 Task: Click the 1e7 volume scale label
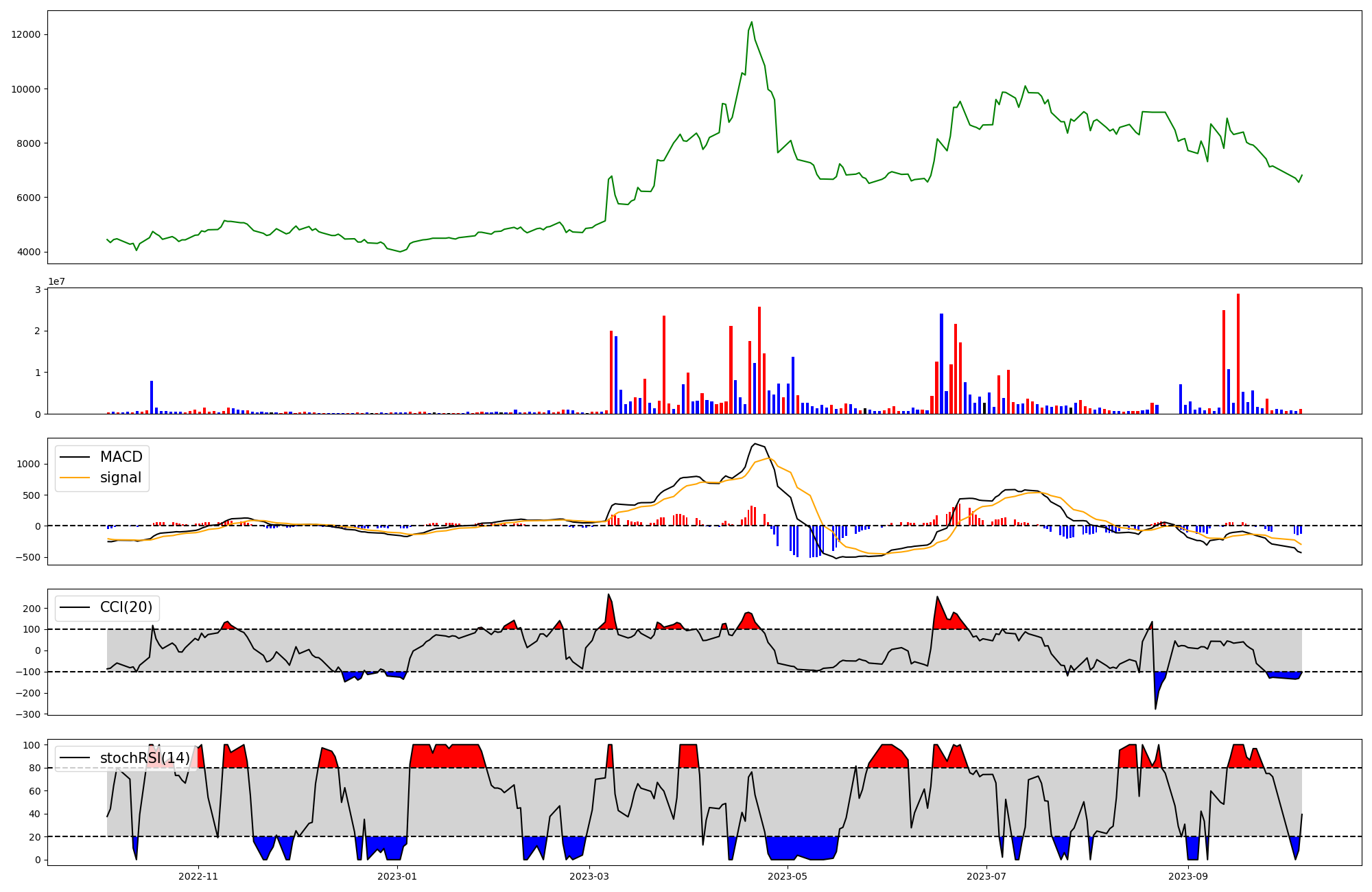[56, 281]
